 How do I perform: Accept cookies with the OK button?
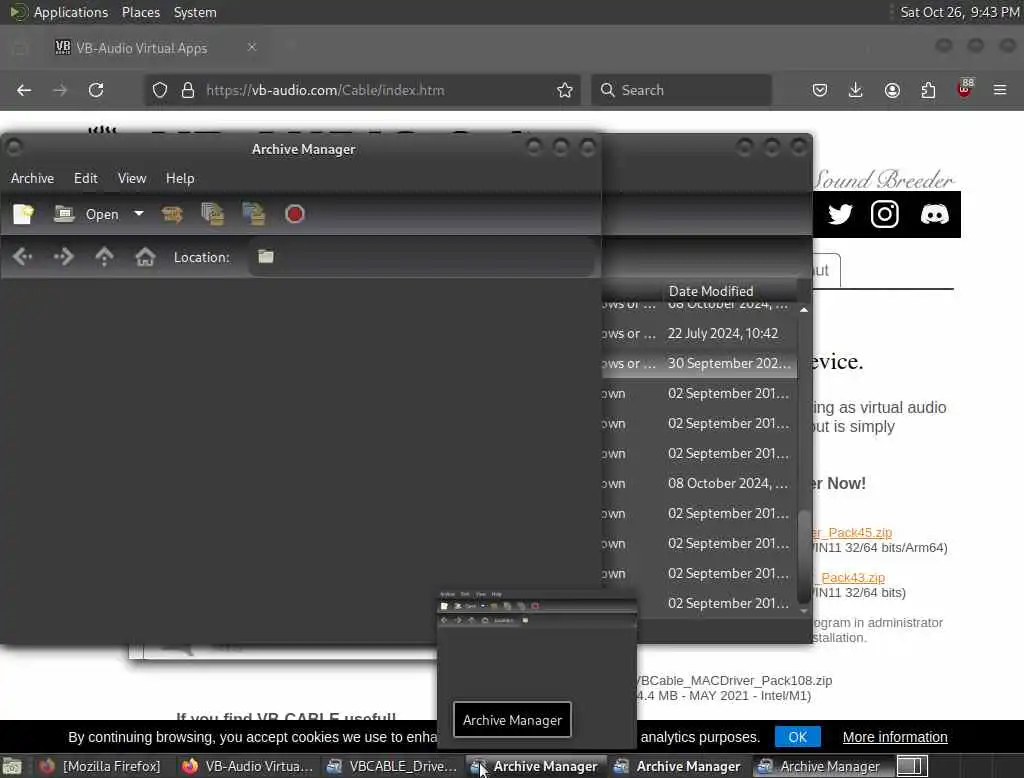[x=797, y=737]
